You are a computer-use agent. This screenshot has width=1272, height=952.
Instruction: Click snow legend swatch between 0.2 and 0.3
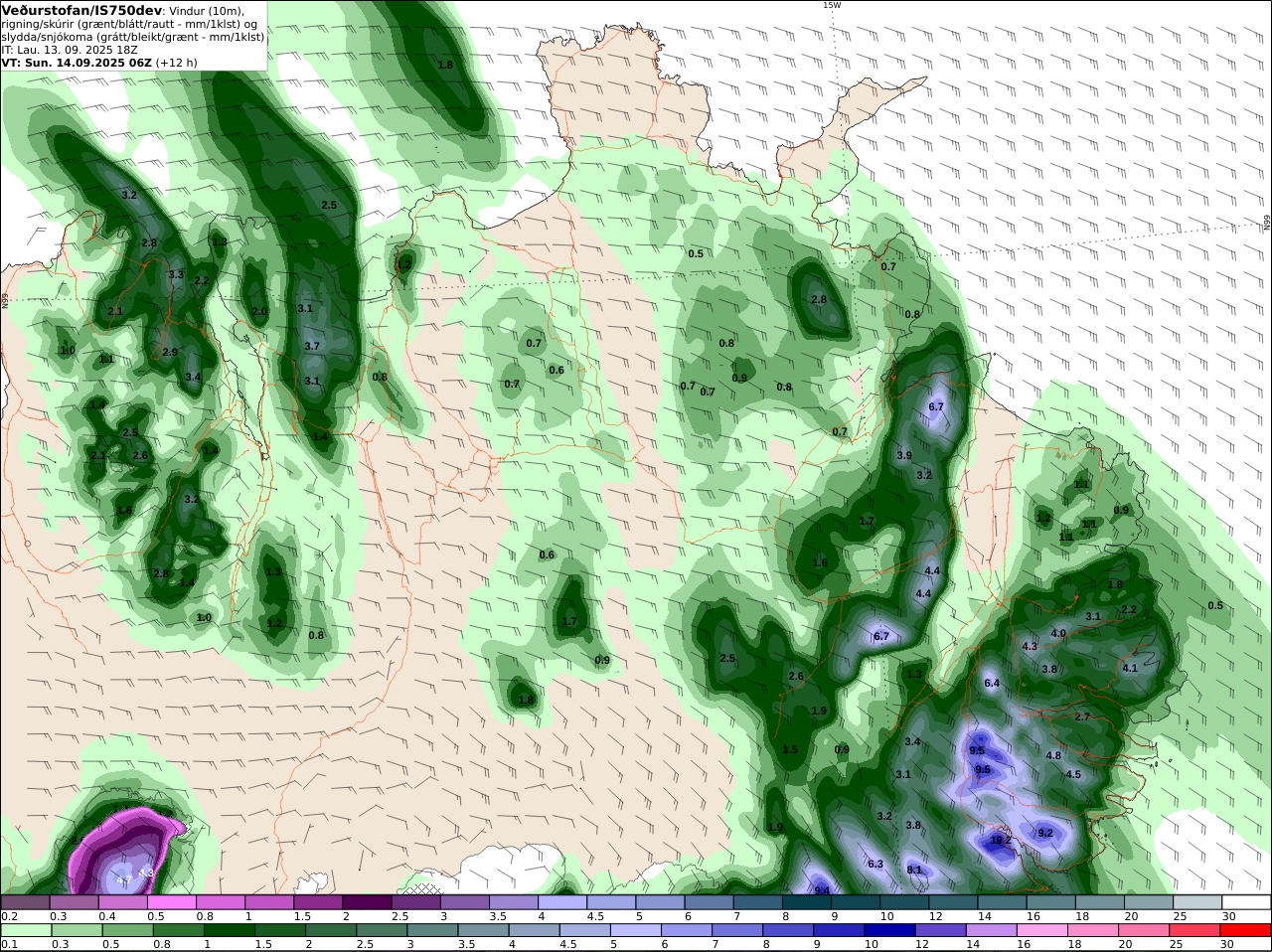[x=25, y=902]
